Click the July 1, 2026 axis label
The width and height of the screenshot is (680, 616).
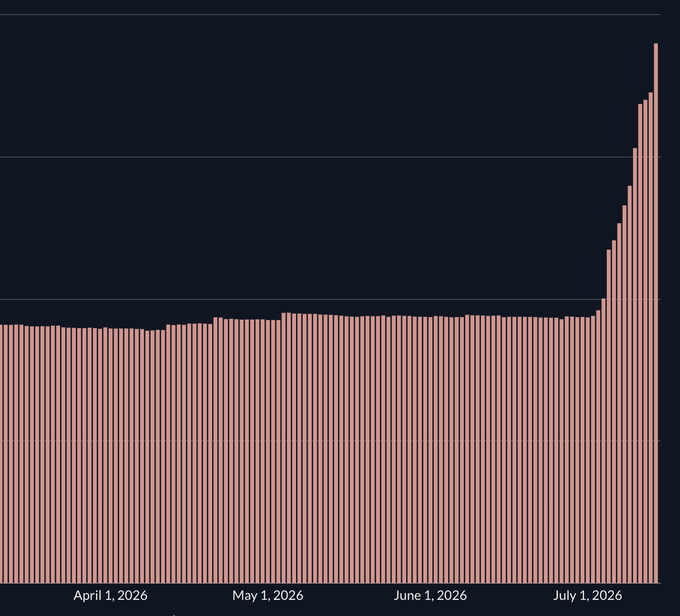click(588, 596)
